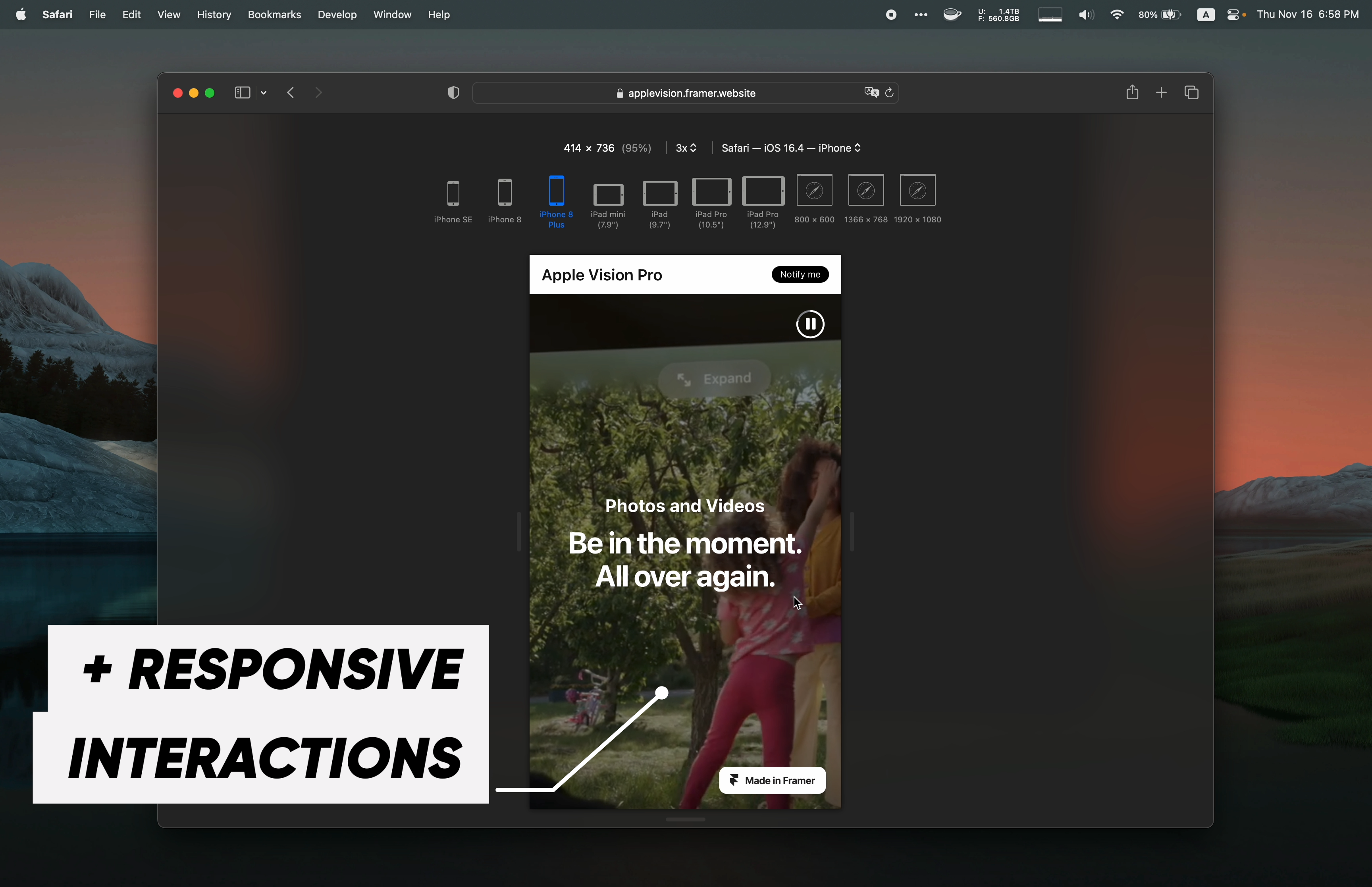Grab the bottom resize handle of viewport
Screen dimensions: 1372x887
click(685, 819)
